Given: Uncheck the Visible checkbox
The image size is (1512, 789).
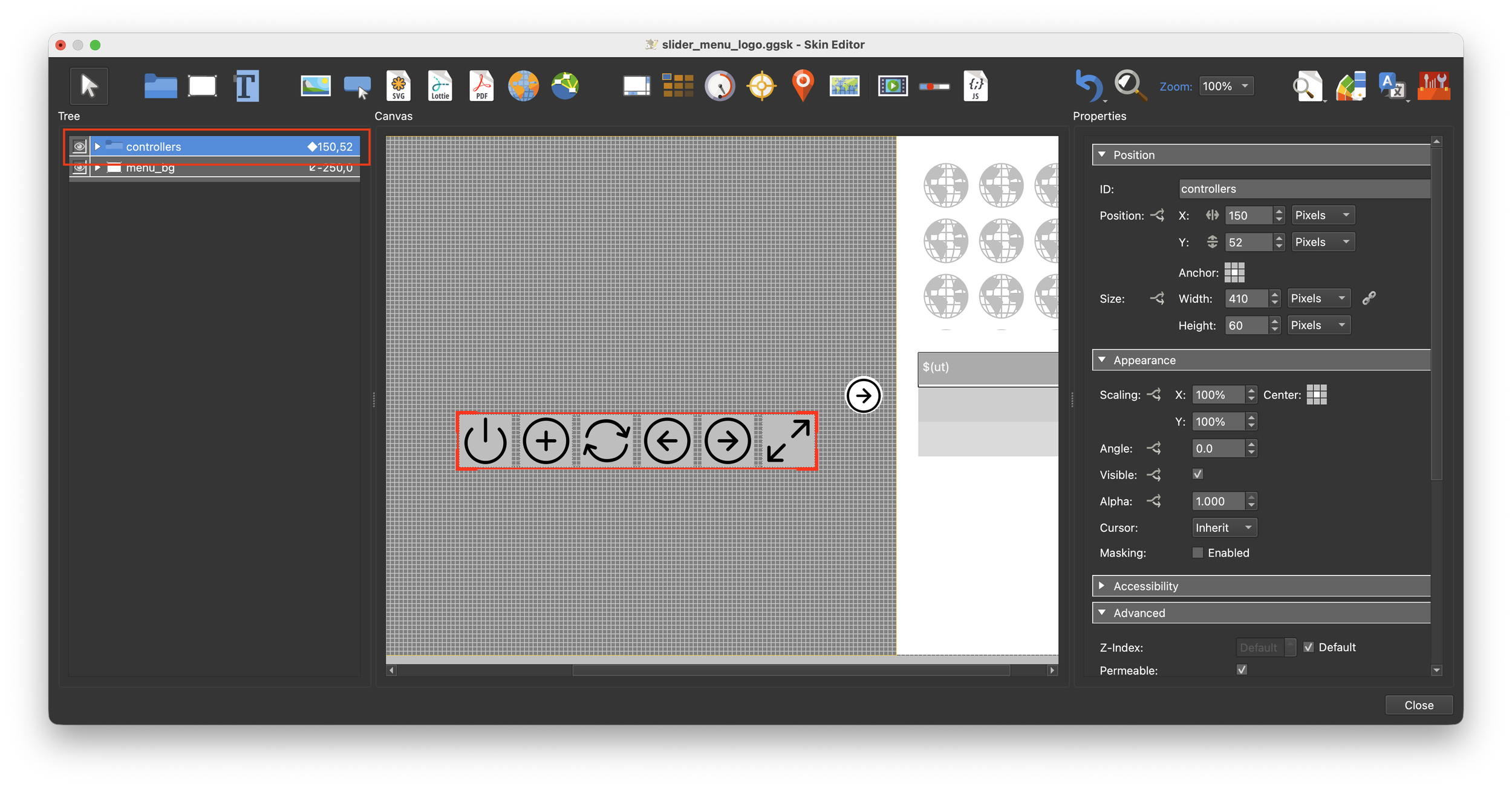Looking at the screenshot, I should click(1198, 474).
